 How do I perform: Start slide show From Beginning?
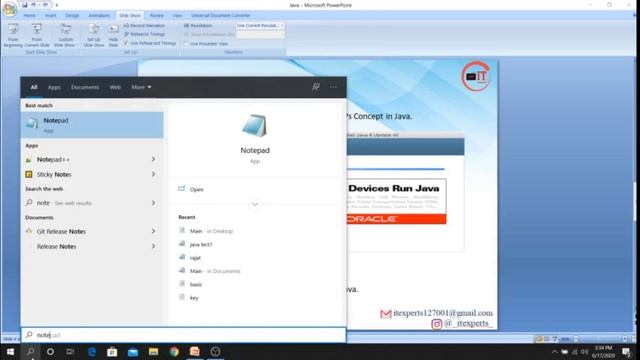(13, 35)
